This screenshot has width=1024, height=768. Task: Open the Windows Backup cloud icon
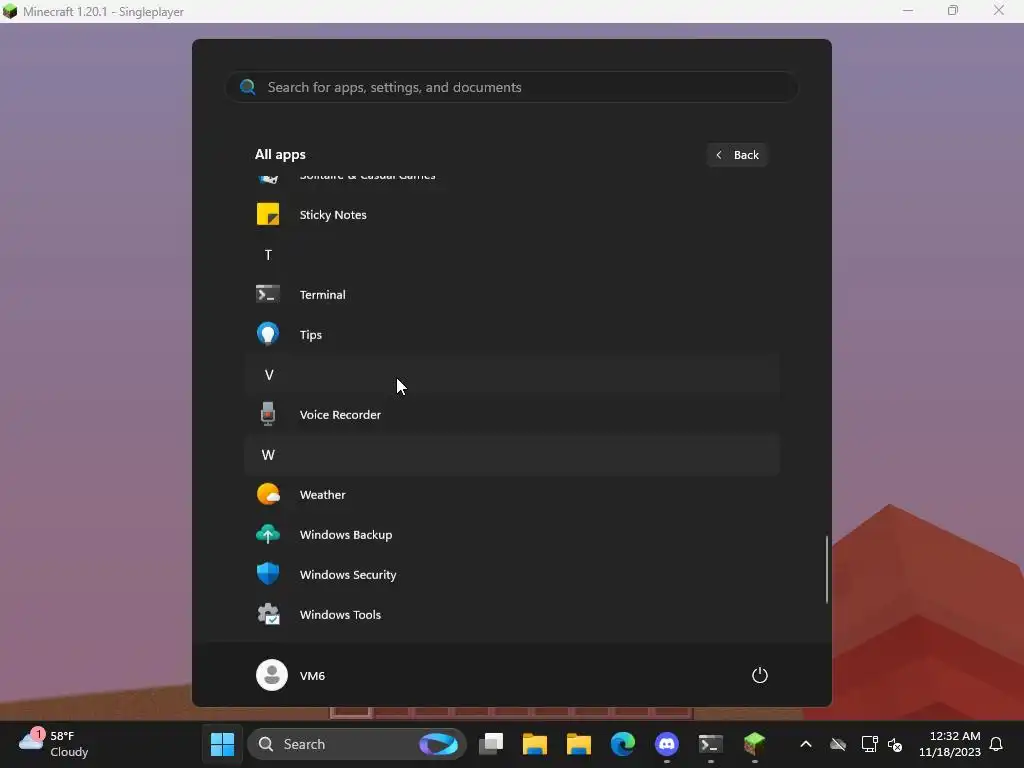point(268,534)
